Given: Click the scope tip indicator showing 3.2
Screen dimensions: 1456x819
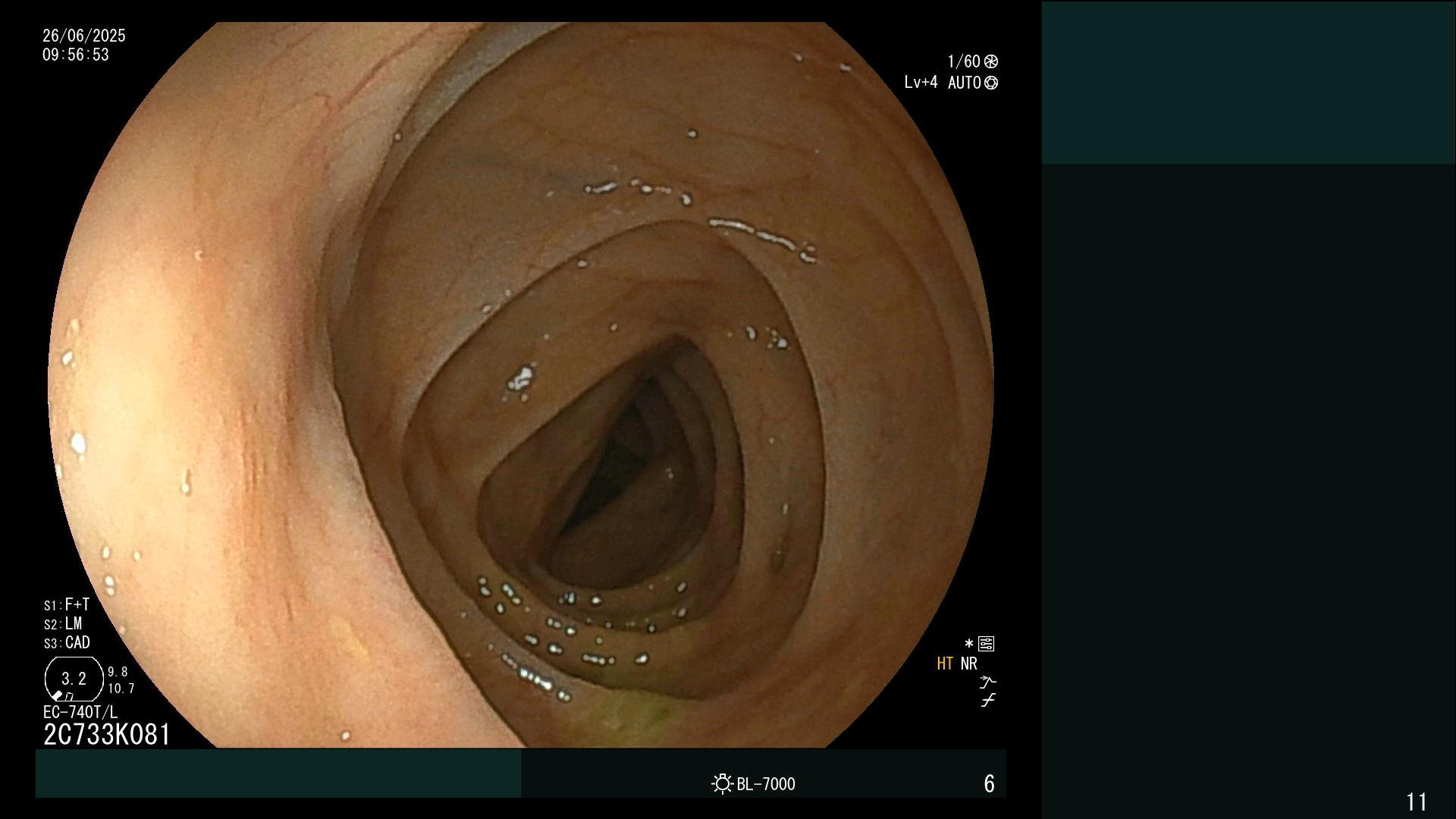Looking at the screenshot, I should (x=74, y=679).
